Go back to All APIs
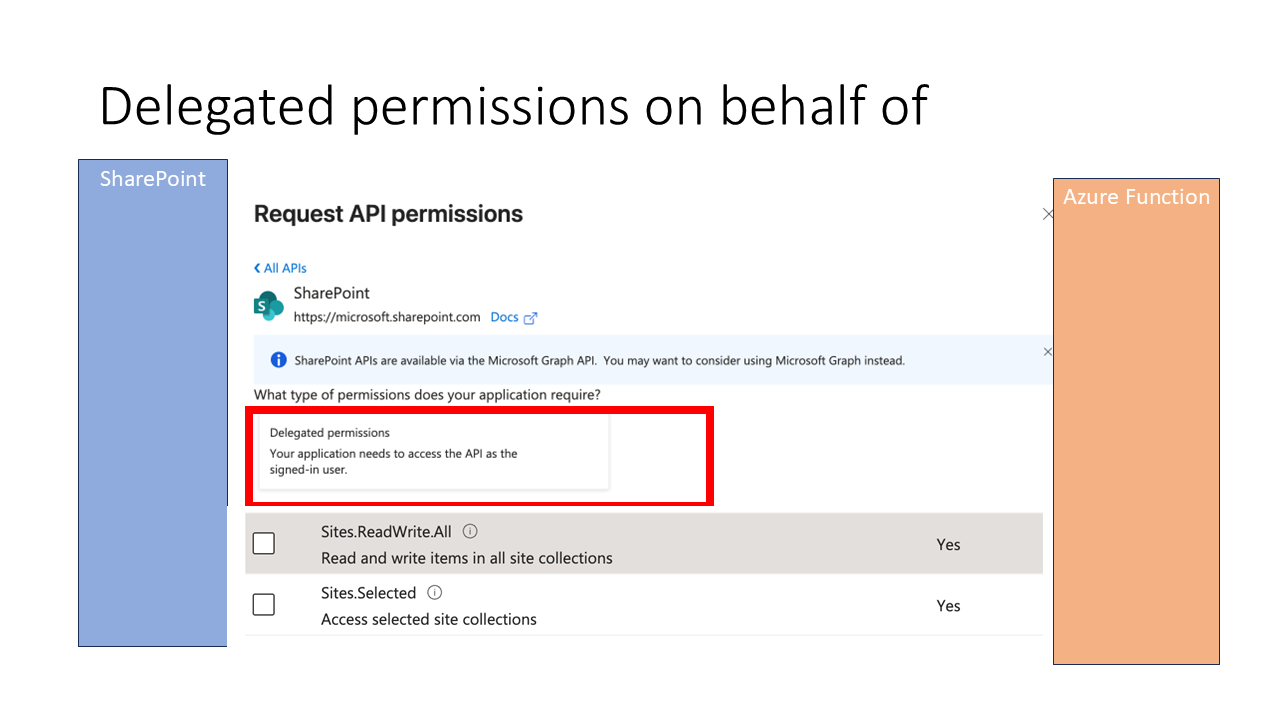 280,268
